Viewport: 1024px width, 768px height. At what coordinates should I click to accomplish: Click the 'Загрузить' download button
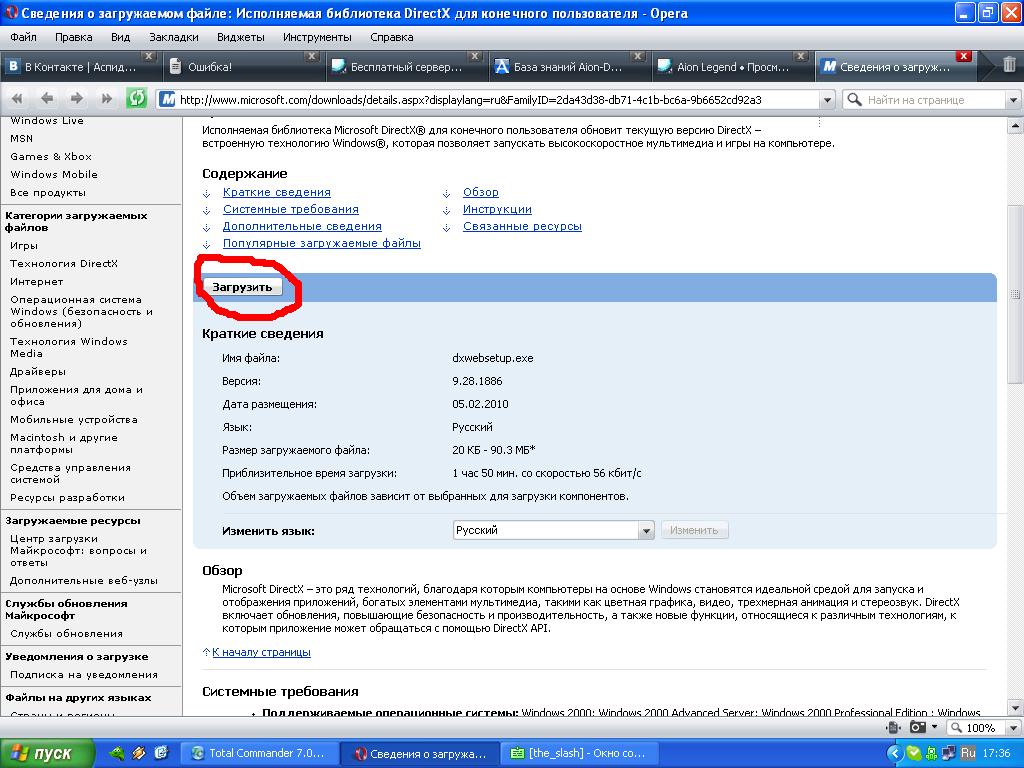242,287
